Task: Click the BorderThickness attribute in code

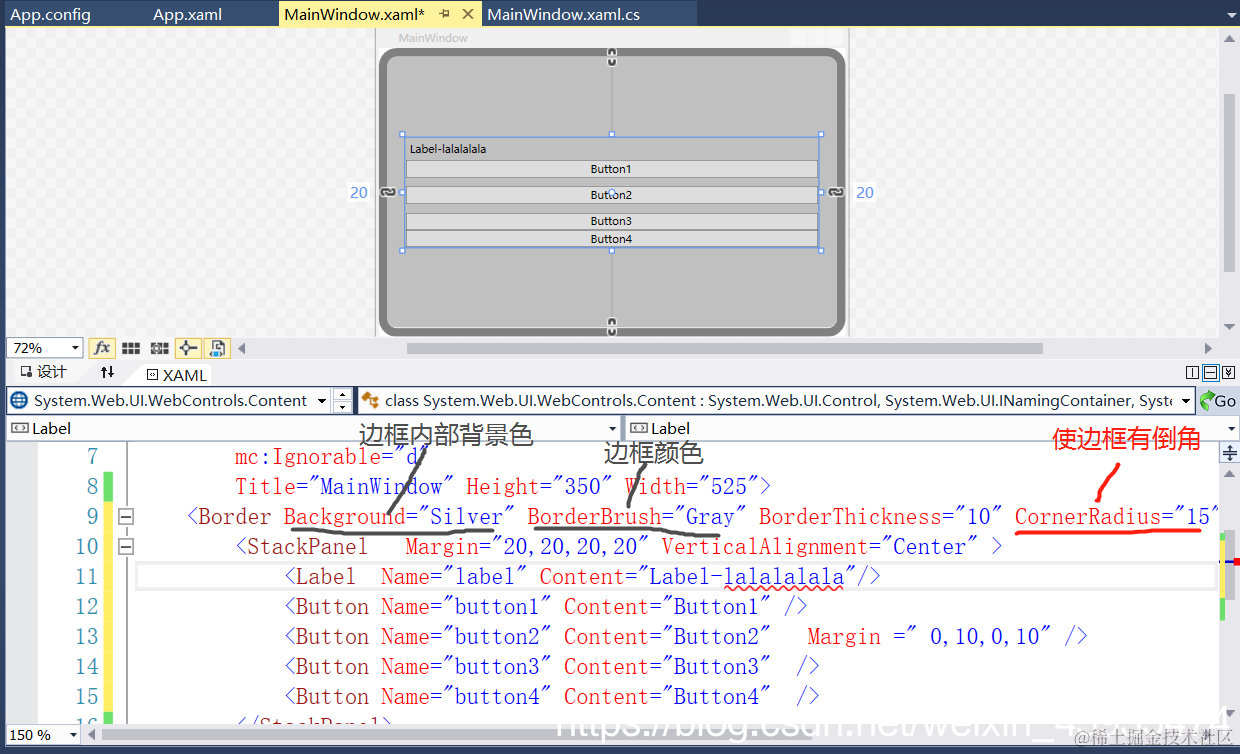Action: pyautogui.click(x=850, y=517)
